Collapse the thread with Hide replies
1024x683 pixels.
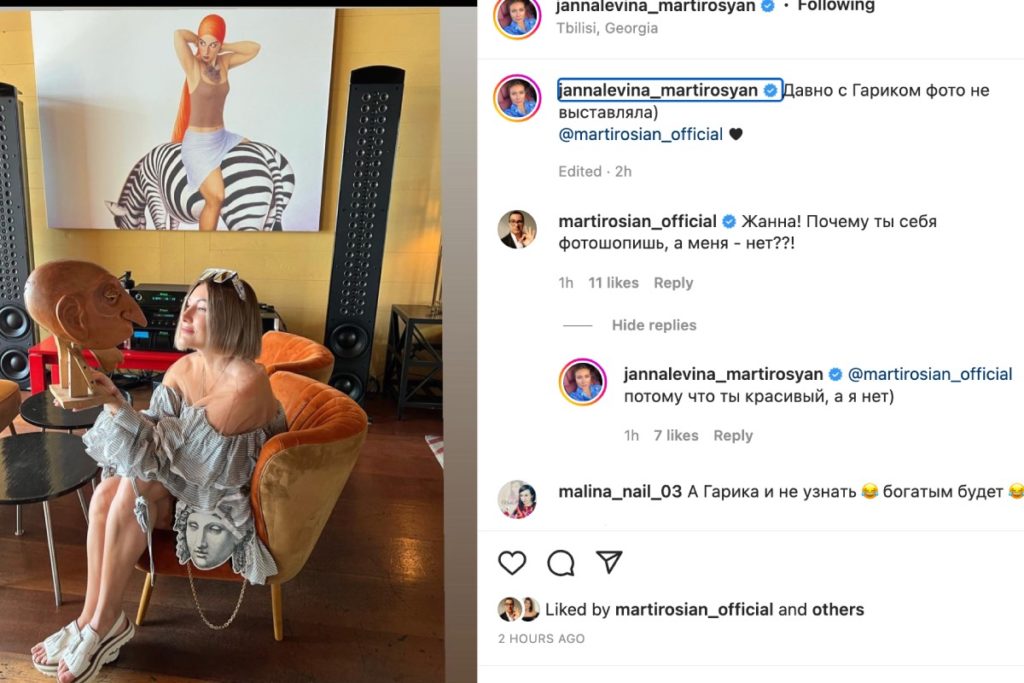(654, 325)
